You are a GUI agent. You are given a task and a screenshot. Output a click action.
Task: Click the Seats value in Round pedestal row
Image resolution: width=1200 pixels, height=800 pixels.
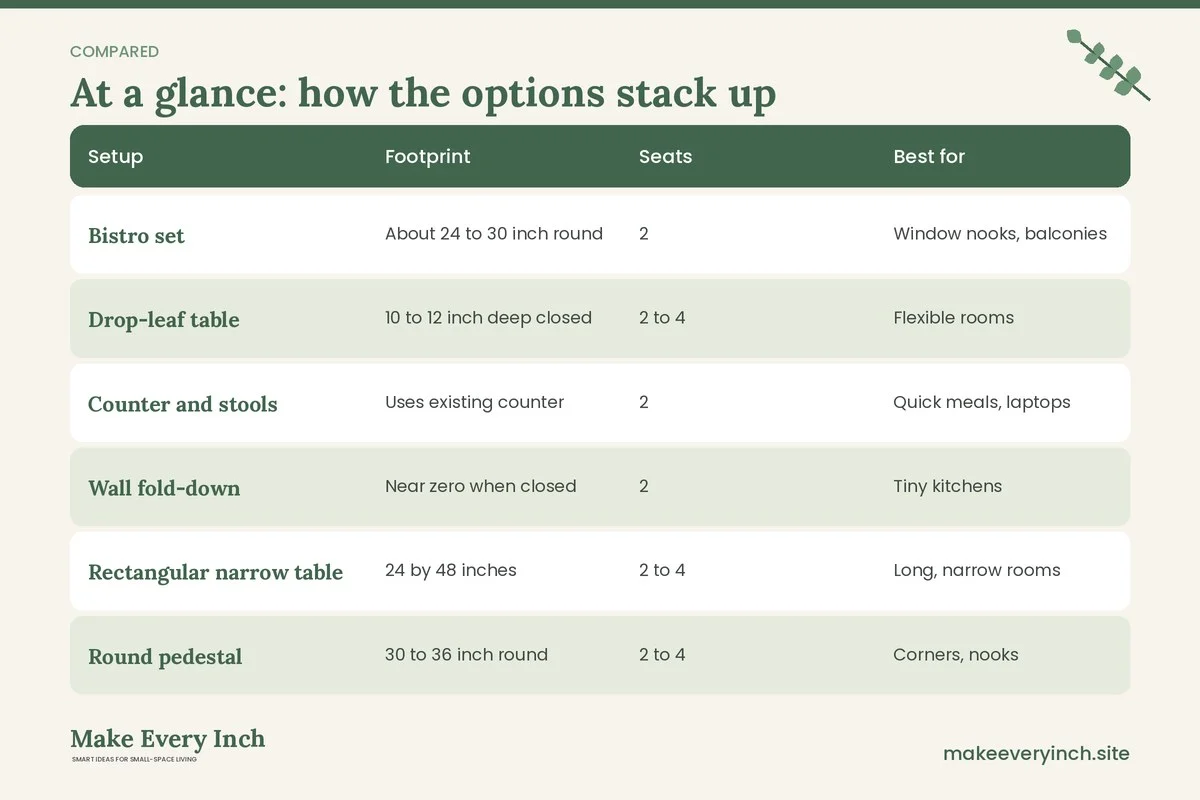(x=662, y=655)
